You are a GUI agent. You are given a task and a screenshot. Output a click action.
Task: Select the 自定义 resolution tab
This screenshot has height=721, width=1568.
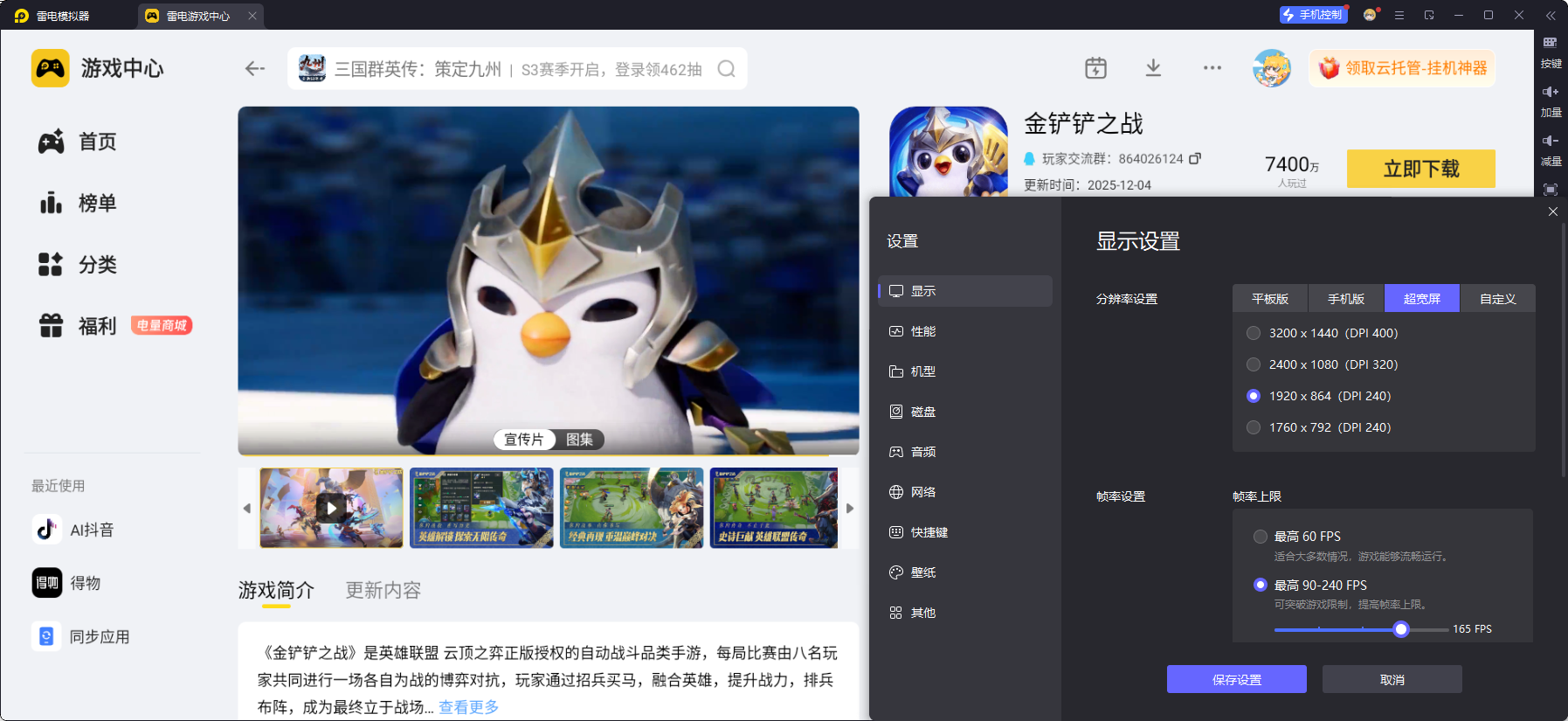(1498, 299)
